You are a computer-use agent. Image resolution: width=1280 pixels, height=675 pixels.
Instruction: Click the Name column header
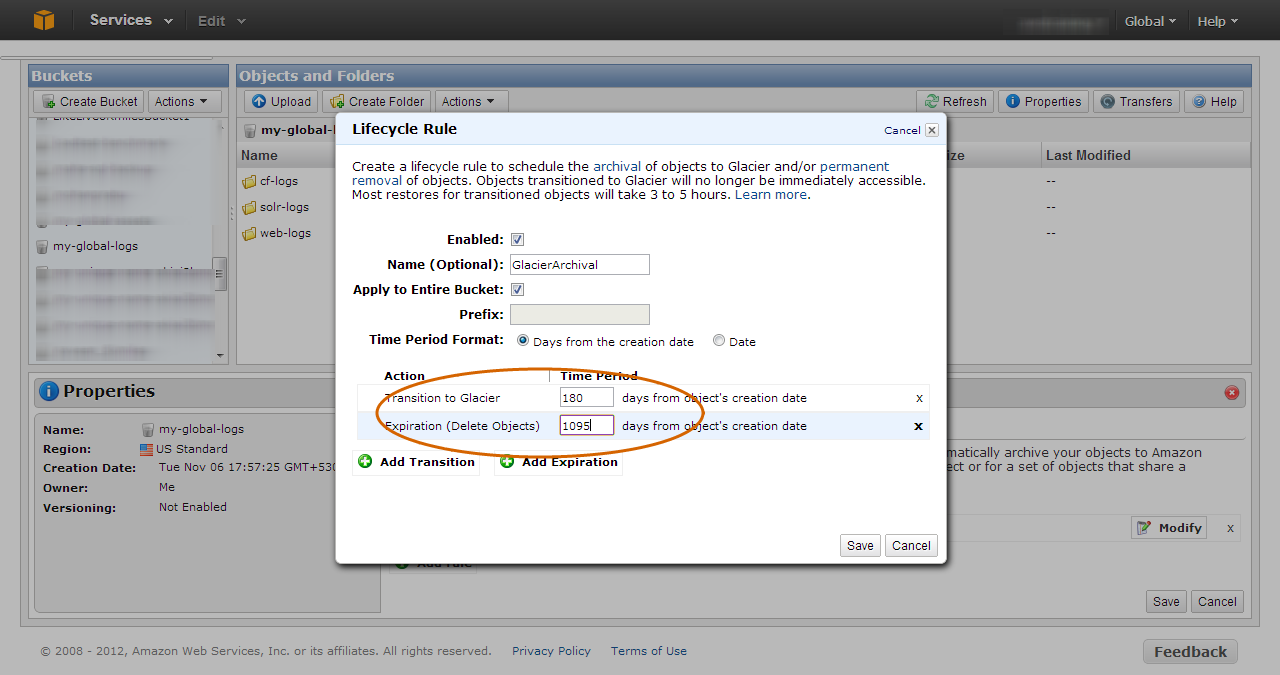click(259, 155)
